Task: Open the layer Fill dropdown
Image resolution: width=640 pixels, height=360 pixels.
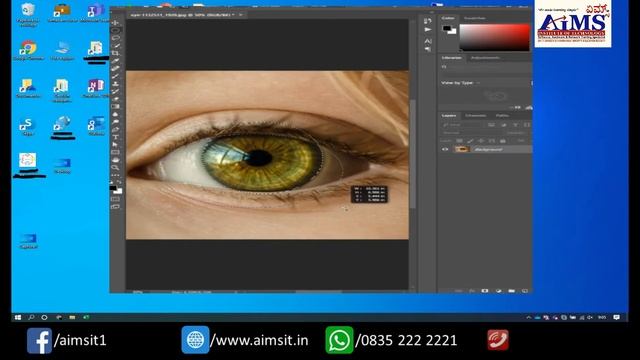Action: [521, 141]
